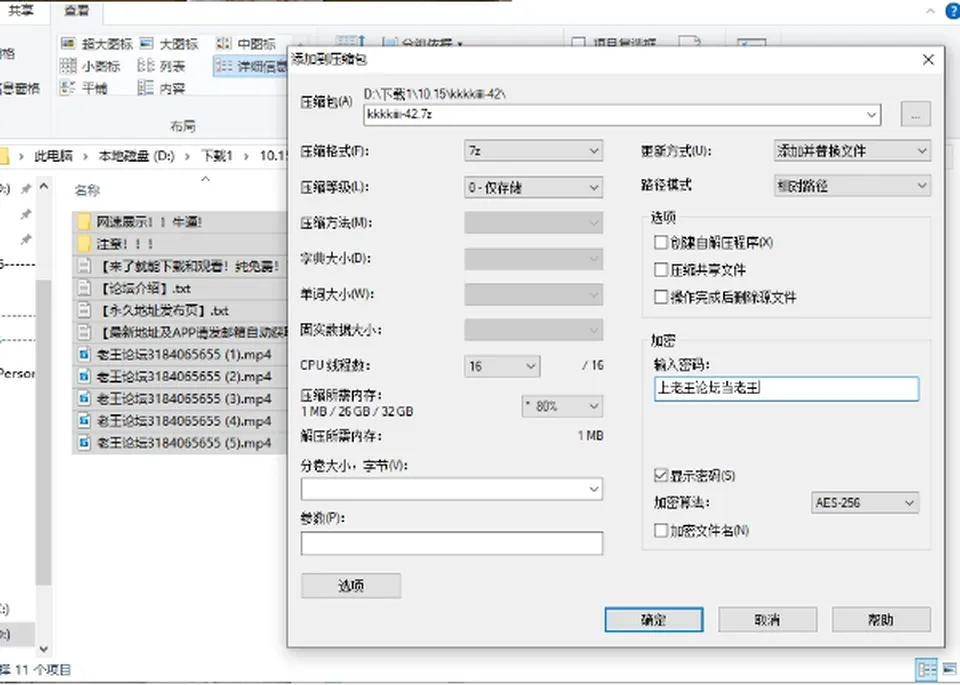Choose the 小图标 layout icon

point(69,66)
